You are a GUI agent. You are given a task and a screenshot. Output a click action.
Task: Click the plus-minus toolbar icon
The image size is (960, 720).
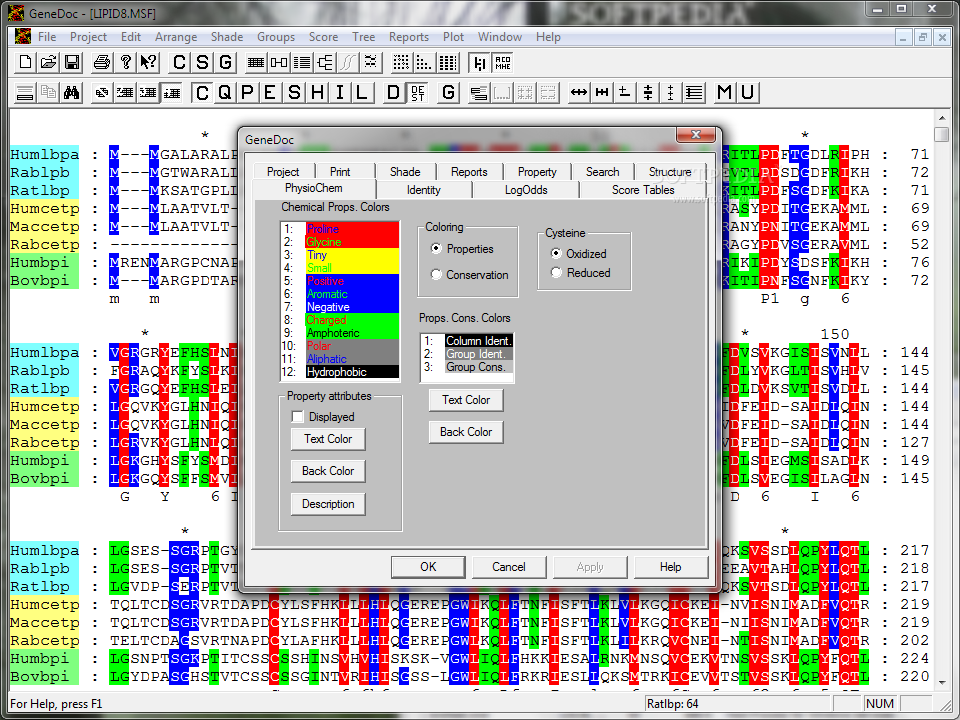tap(625, 93)
